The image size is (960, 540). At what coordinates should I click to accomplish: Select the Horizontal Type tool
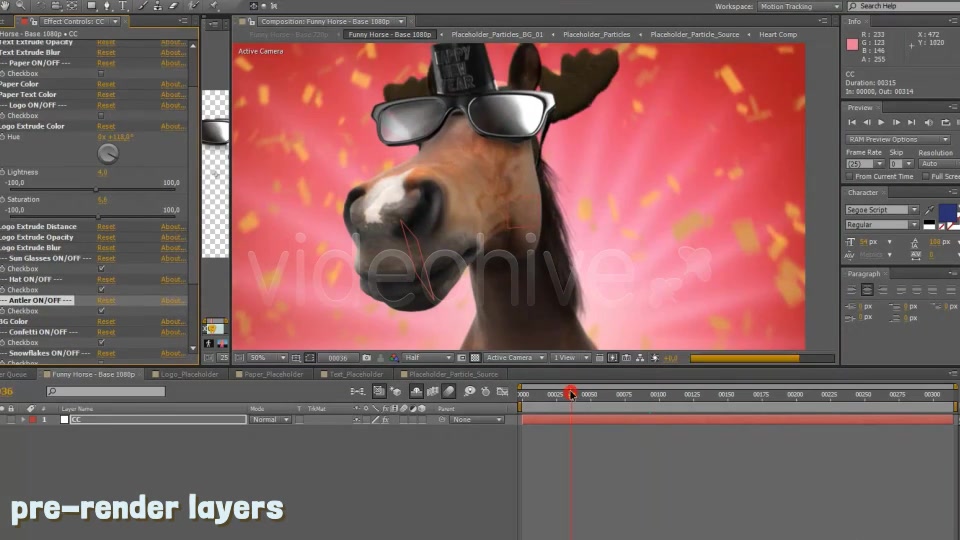tap(123, 6)
